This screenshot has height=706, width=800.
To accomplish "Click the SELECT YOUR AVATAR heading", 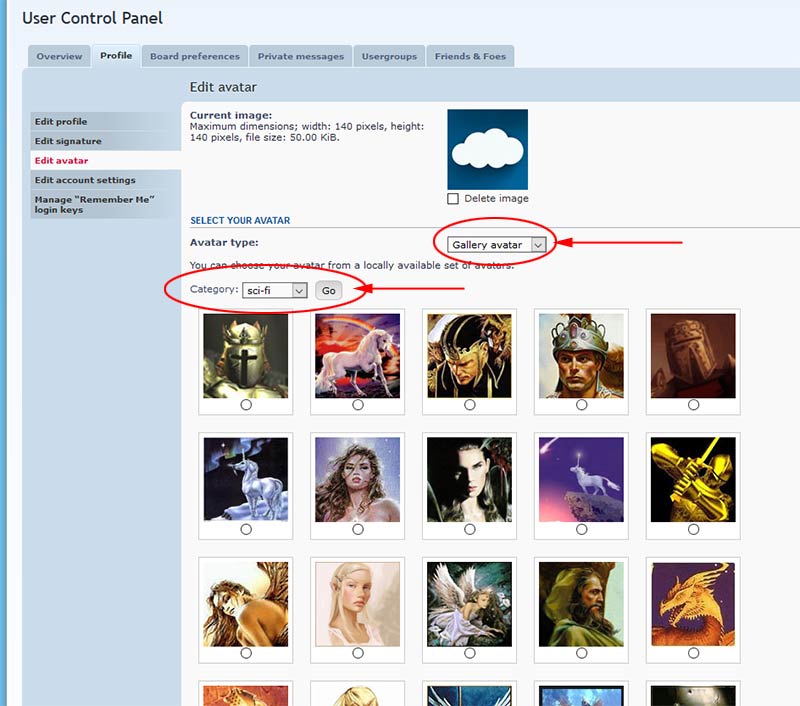I will click(x=240, y=220).
